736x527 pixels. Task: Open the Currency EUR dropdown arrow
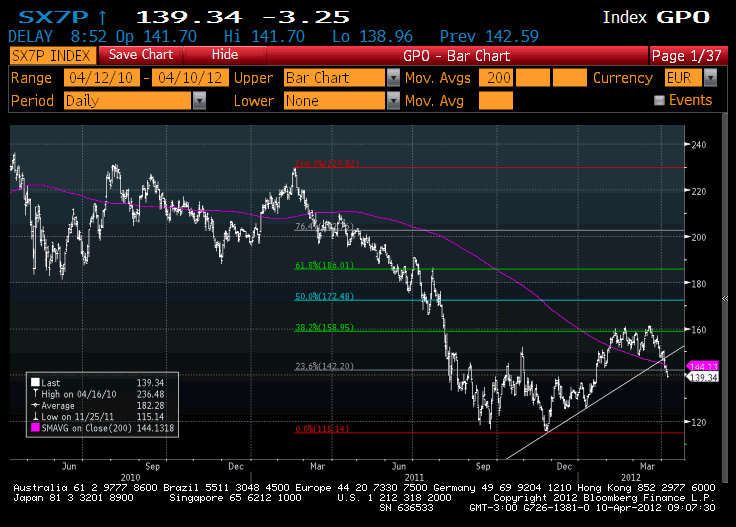pos(711,78)
